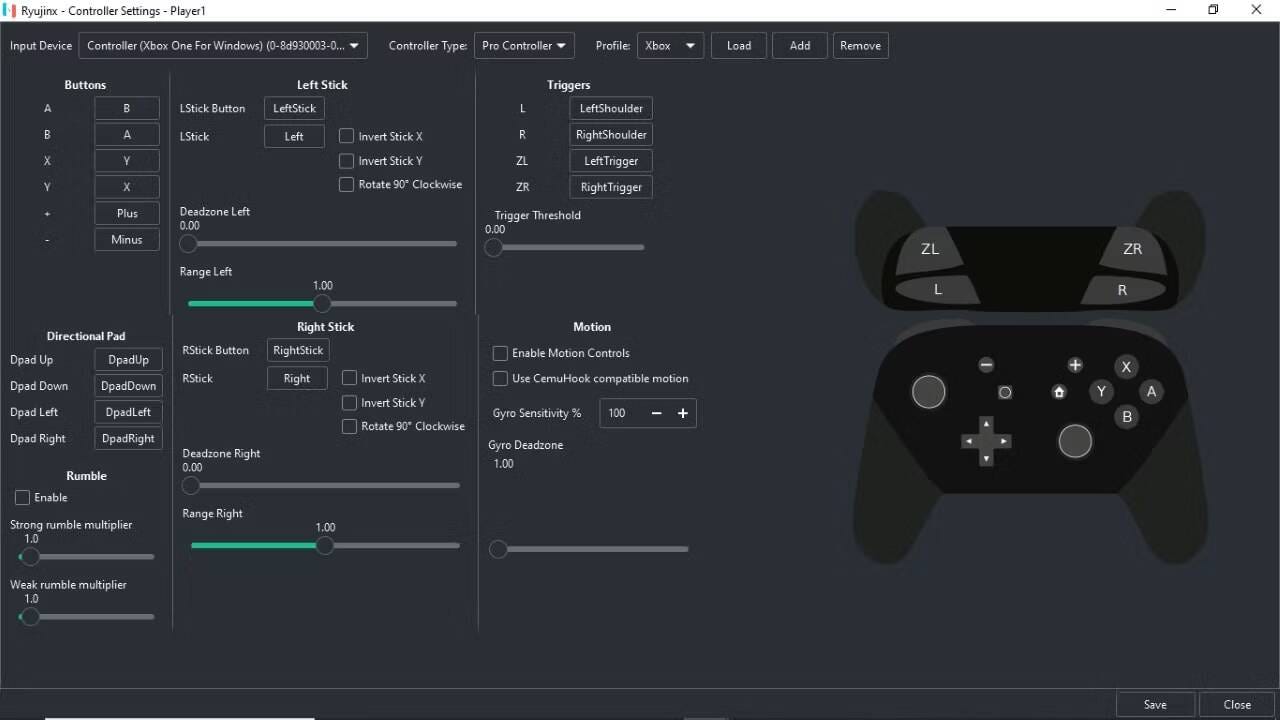This screenshot has height=720, width=1280.
Task: Select the A button on the controller image
Action: tap(1151, 391)
